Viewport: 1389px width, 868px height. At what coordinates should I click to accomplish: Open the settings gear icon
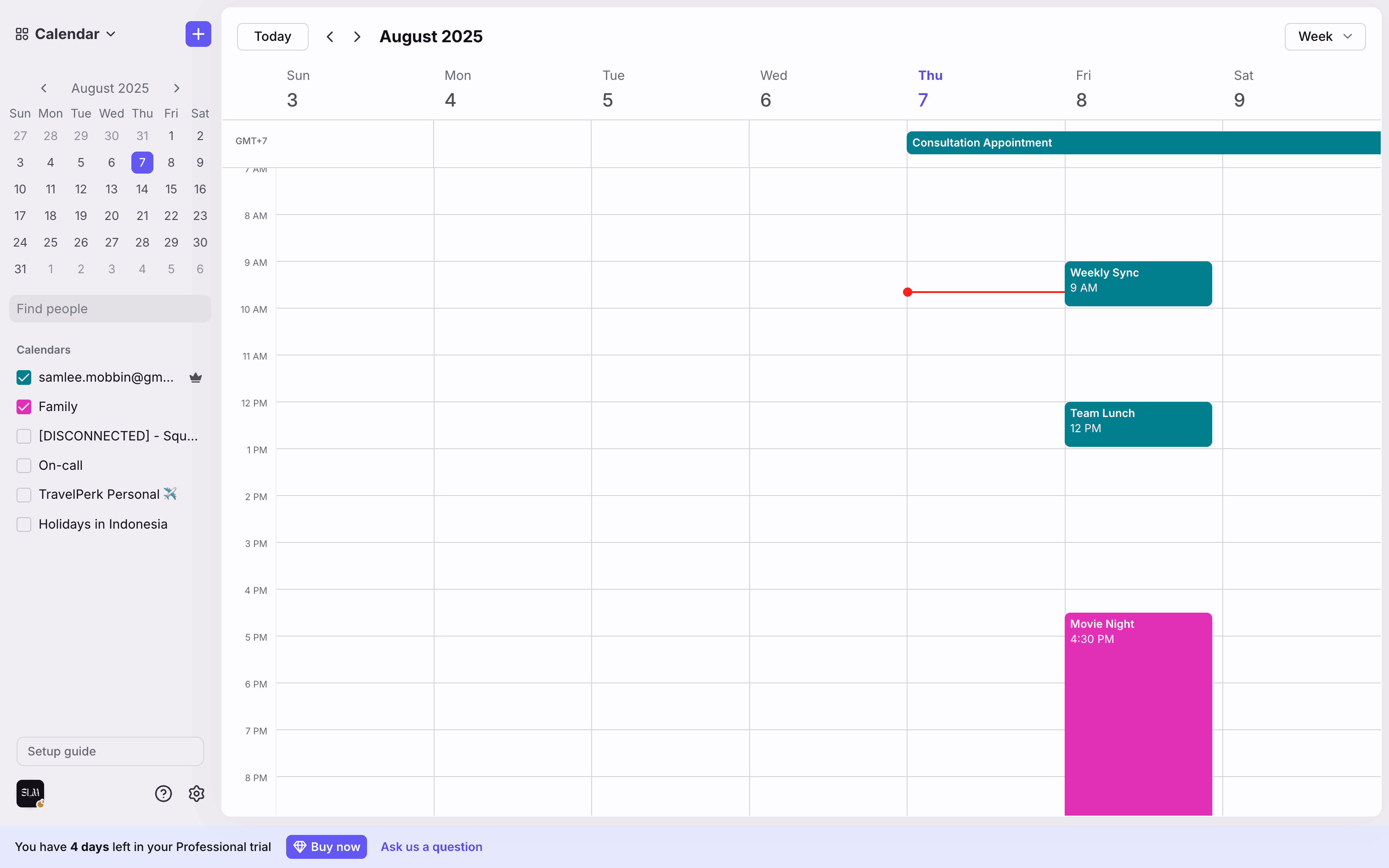(x=196, y=794)
